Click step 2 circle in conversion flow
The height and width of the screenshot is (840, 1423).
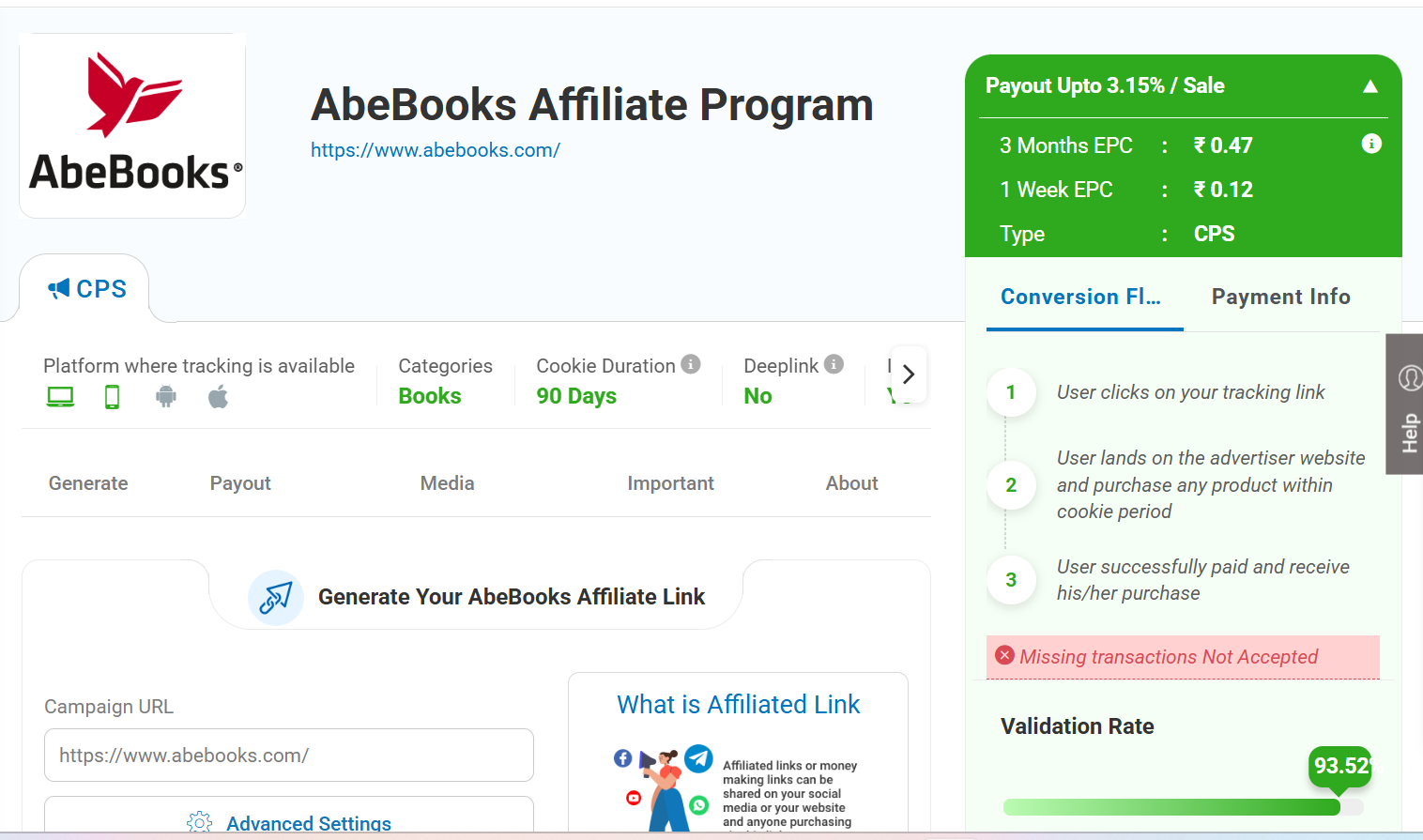(x=1011, y=485)
